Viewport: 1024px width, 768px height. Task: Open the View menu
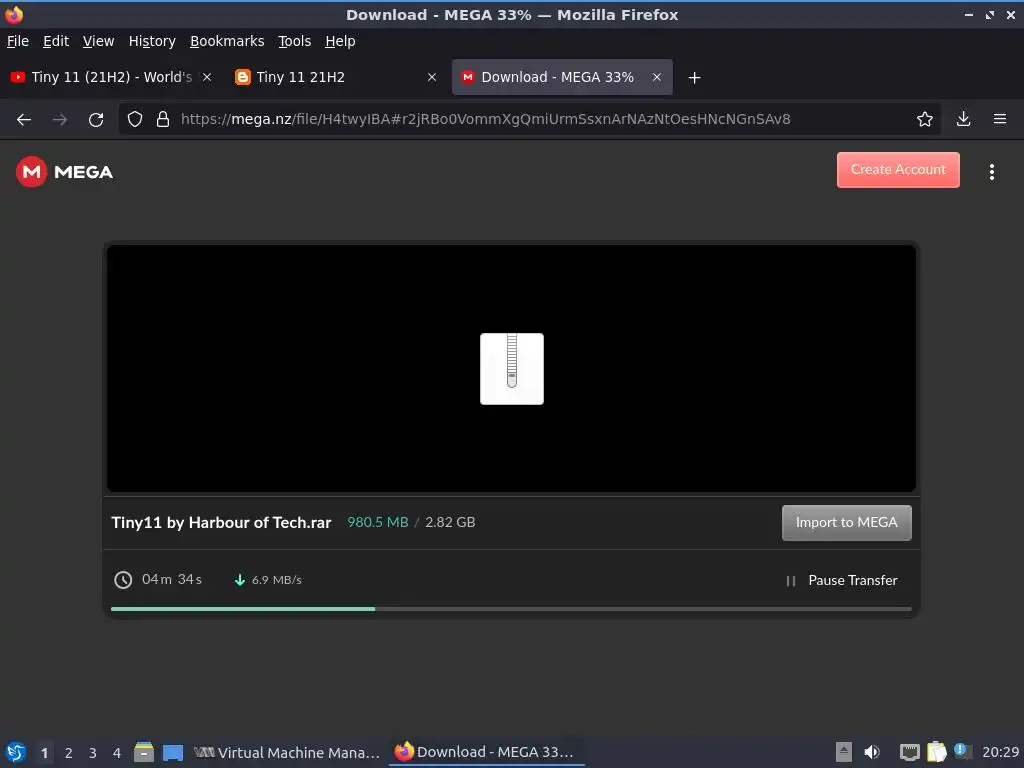pyautogui.click(x=98, y=41)
